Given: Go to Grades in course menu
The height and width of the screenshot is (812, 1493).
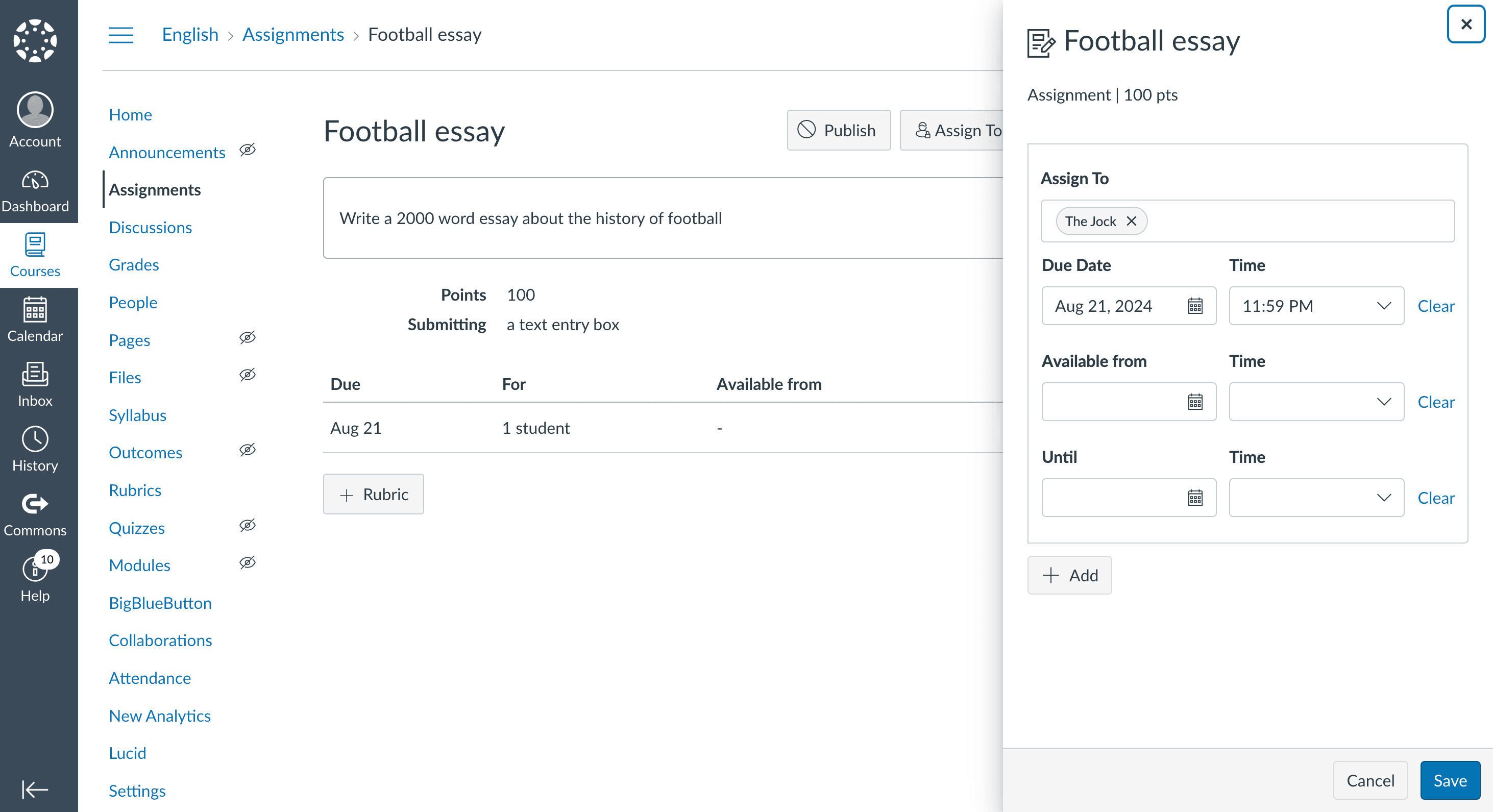Looking at the screenshot, I should click(133, 265).
